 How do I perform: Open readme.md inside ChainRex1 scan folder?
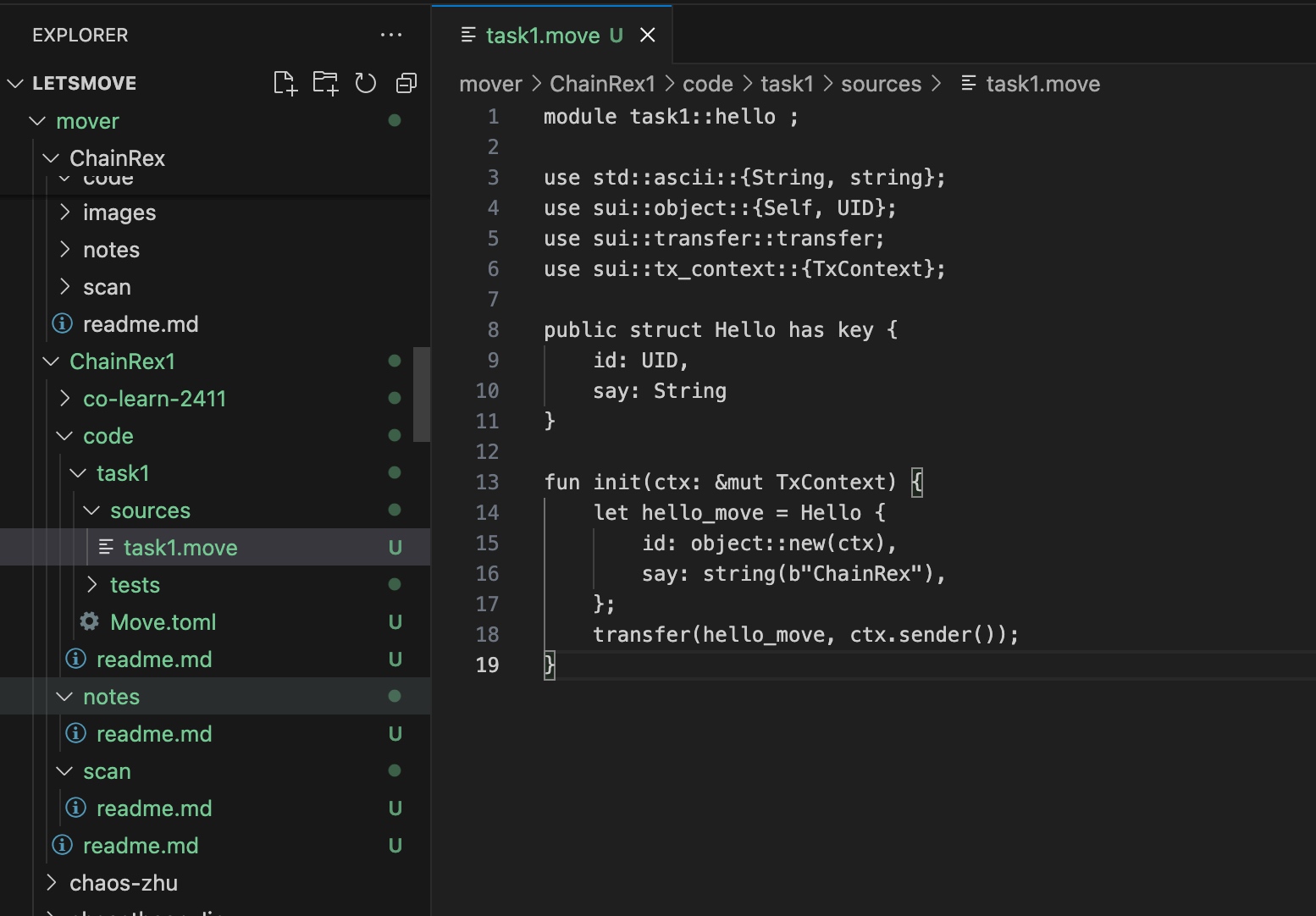[x=215, y=808]
